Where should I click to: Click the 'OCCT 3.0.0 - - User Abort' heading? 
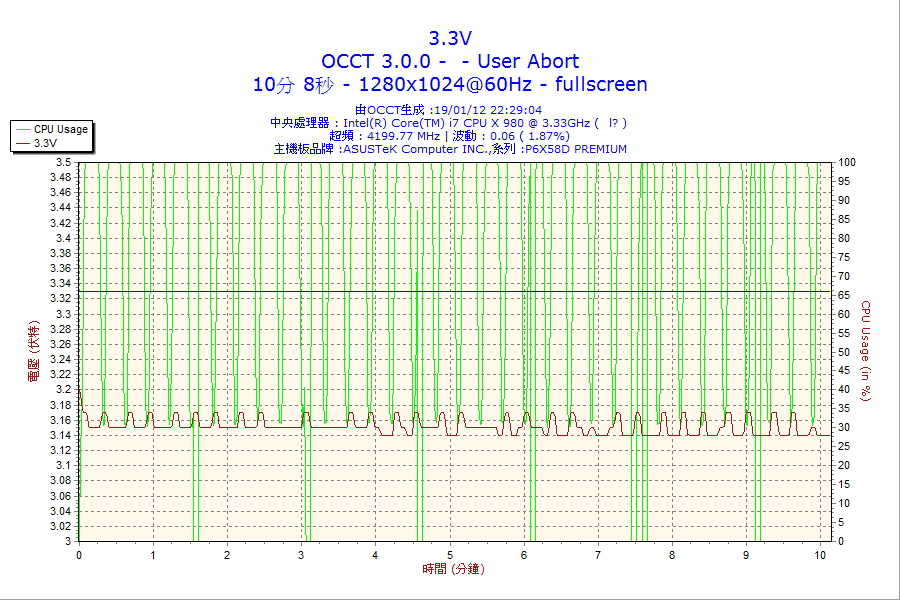[x=450, y=61]
